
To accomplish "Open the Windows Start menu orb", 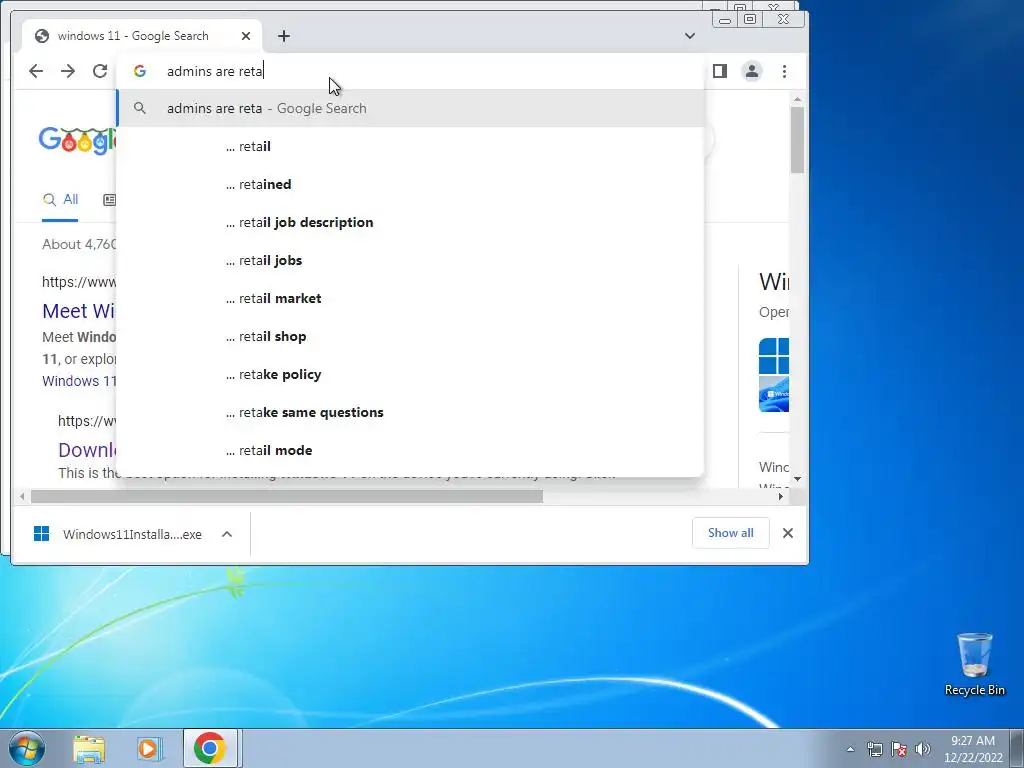I will coord(27,748).
